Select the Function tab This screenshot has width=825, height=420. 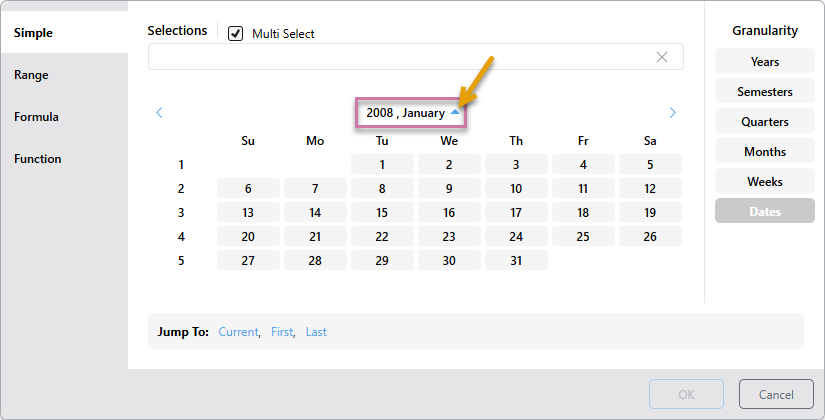[37, 159]
